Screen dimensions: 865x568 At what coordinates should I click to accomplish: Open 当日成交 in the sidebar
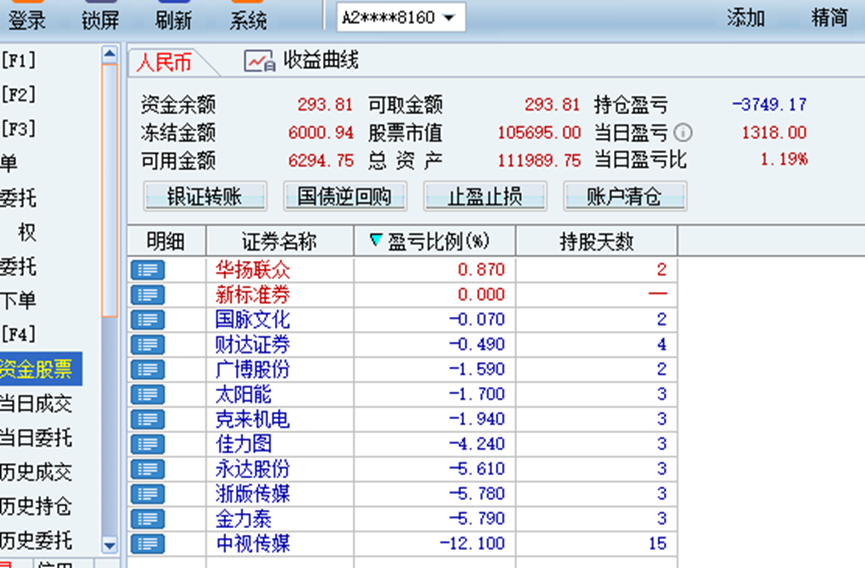pos(38,404)
